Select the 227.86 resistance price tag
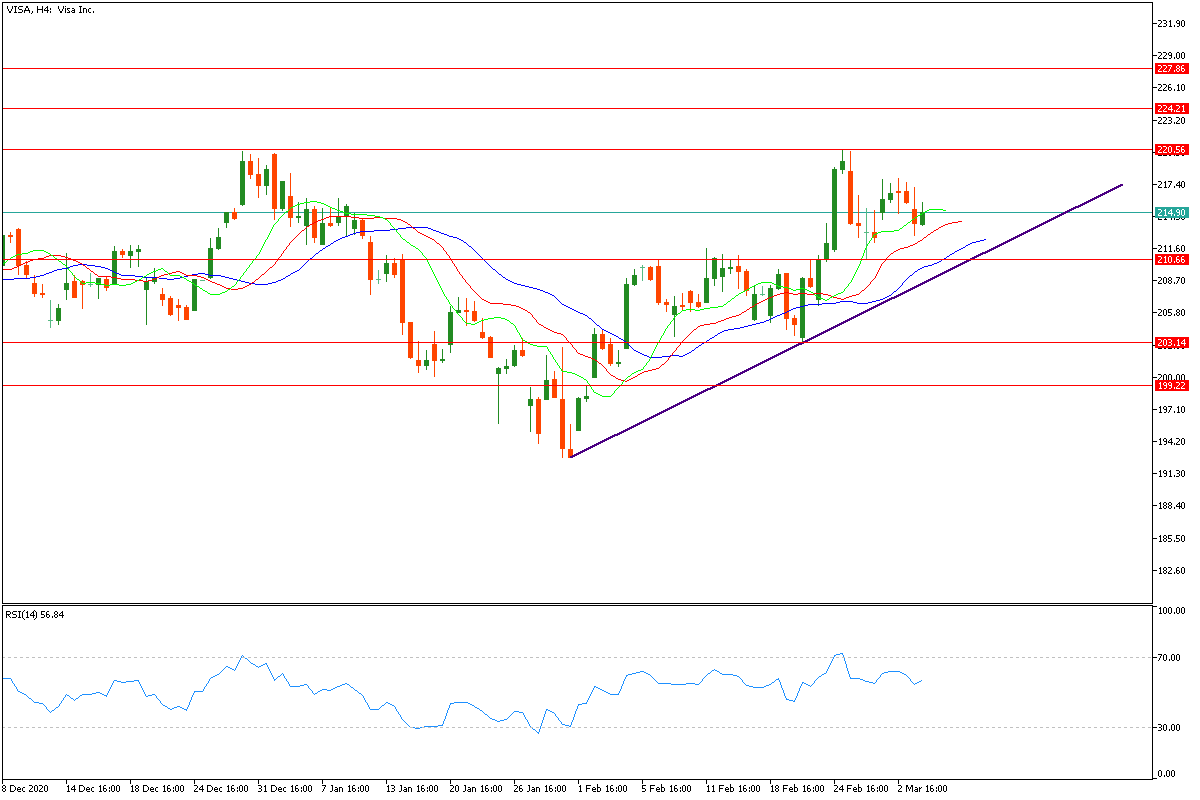The image size is (1200, 800). [1170, 69]
